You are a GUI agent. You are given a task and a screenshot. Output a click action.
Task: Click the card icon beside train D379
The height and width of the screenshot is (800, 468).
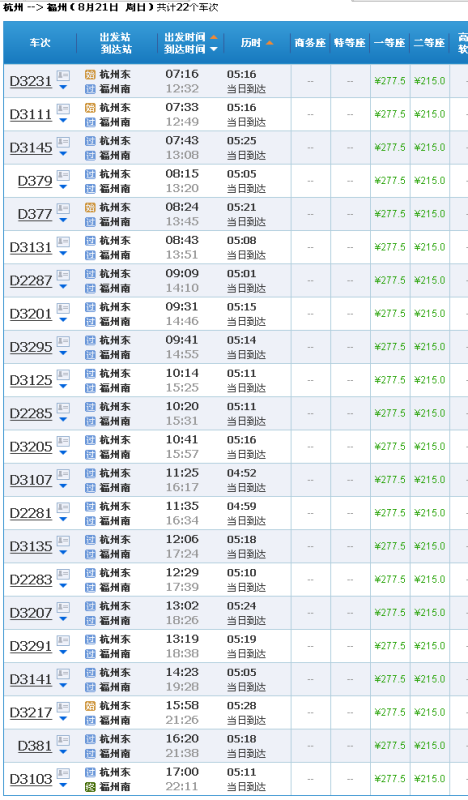pyautogui.click(x=63, y=176)
